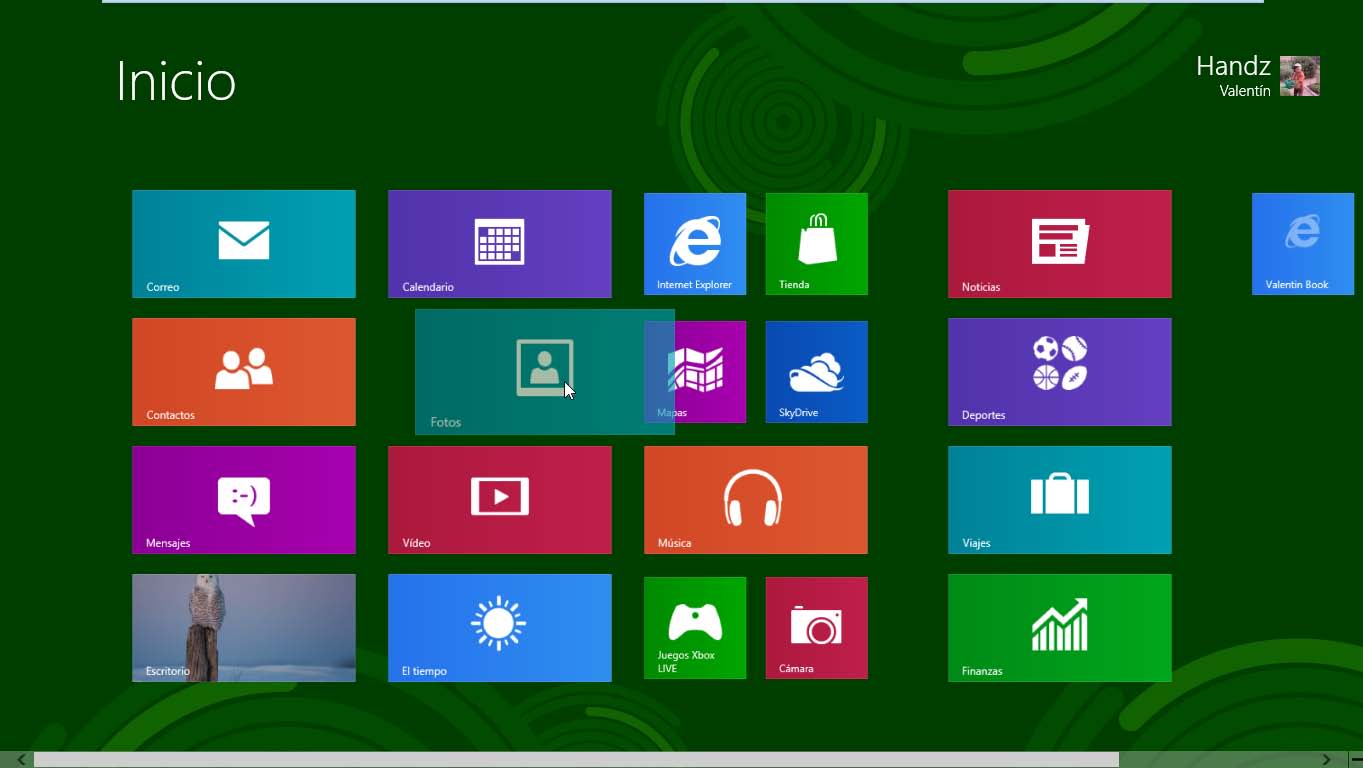Open Juegos Xbox LIVE tile
Screen dimensions: 1363x768
694,627
